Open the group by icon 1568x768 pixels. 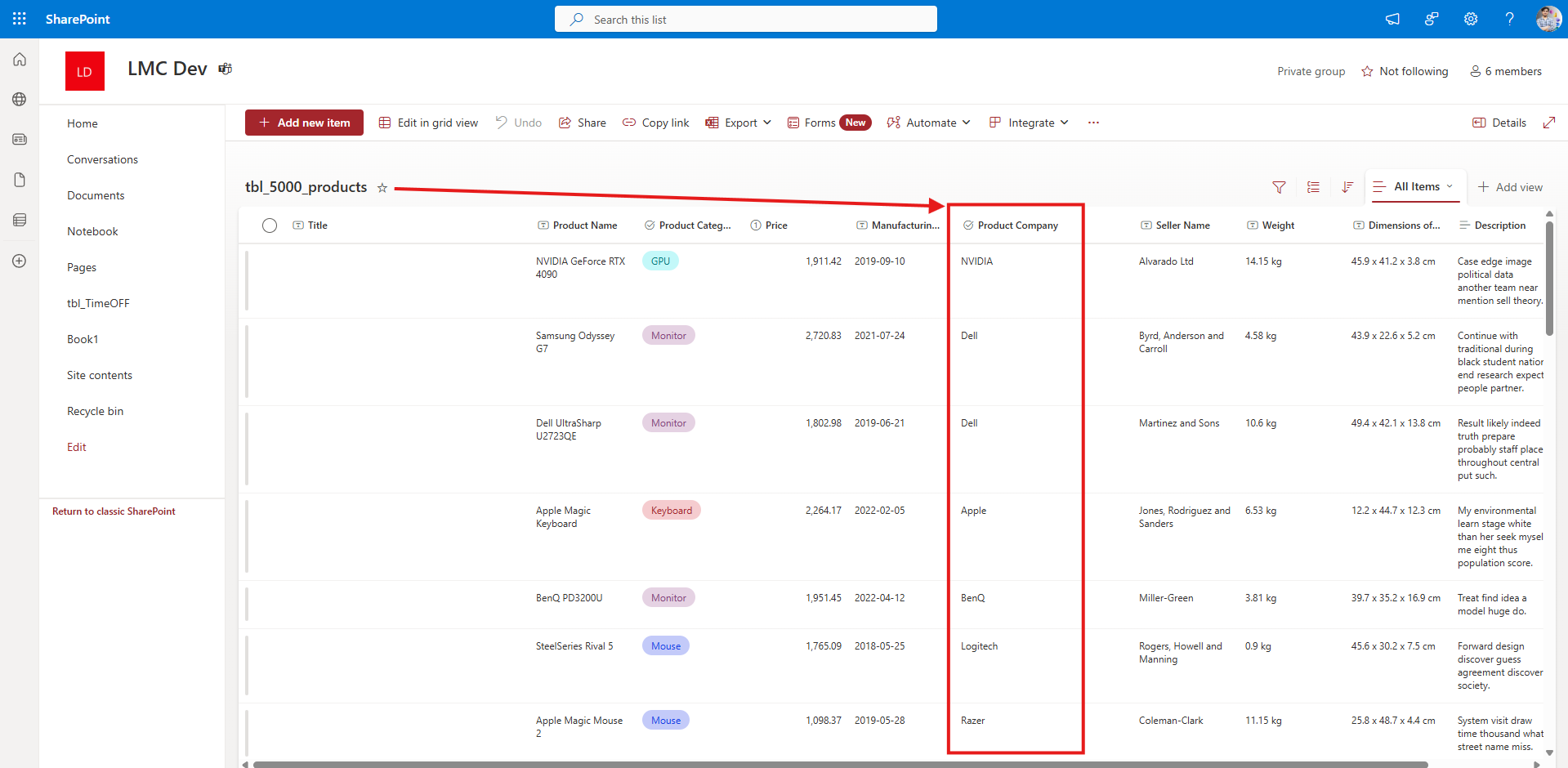[x=1313, y=187]
